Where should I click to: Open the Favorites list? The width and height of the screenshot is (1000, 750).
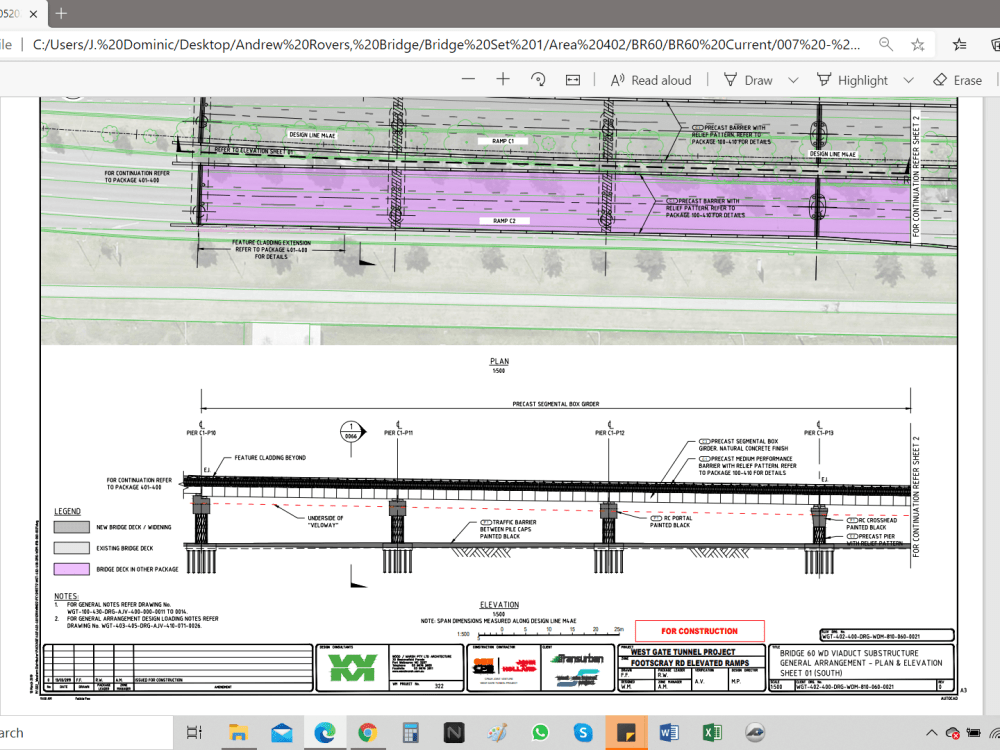pos(959,44)
